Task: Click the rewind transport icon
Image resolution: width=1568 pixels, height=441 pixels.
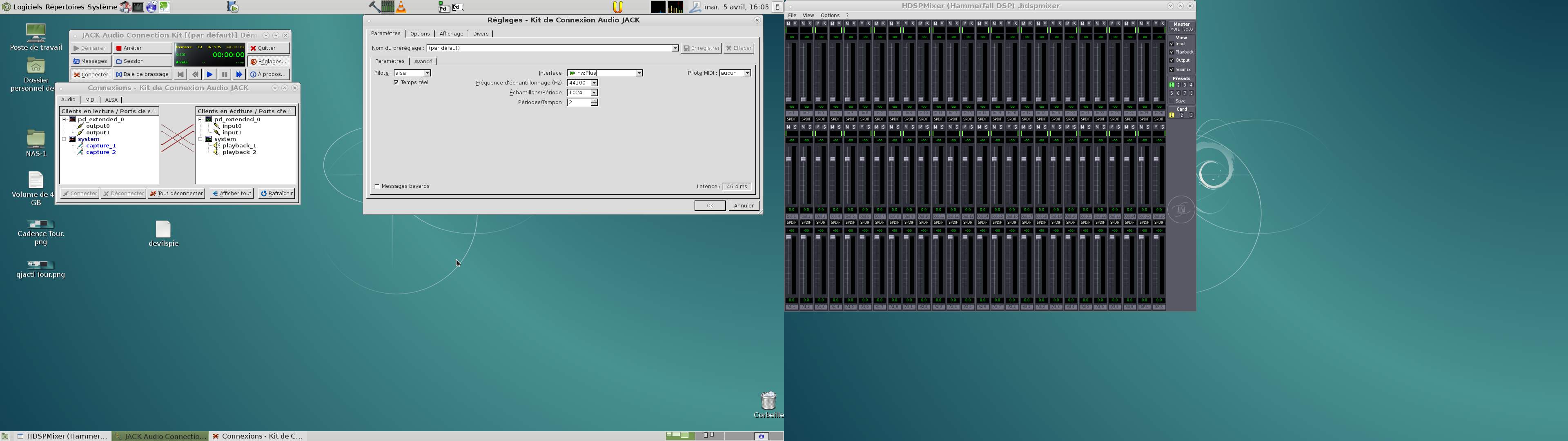Action: (x=195, y=74)
